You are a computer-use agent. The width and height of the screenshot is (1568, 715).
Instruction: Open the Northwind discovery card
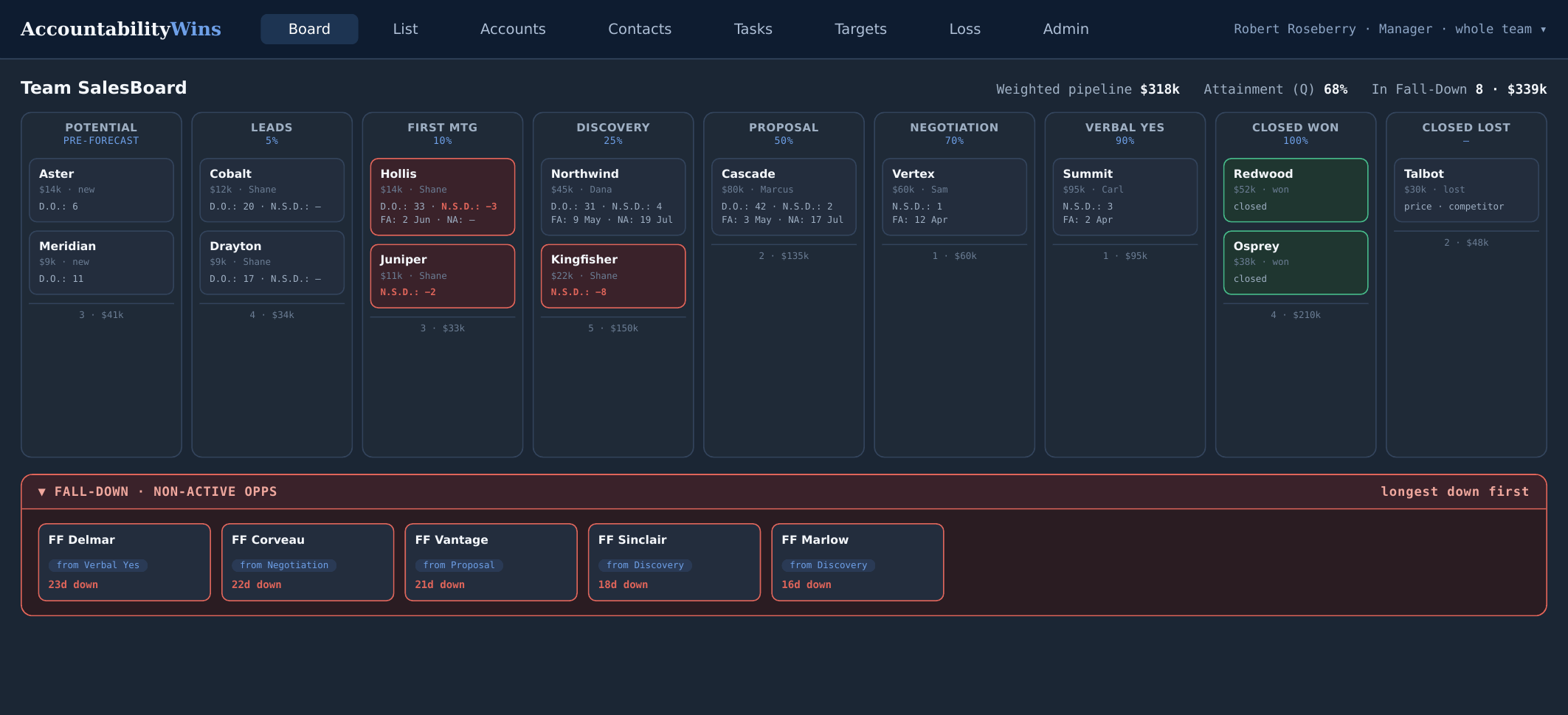click(x=612, y=196)
